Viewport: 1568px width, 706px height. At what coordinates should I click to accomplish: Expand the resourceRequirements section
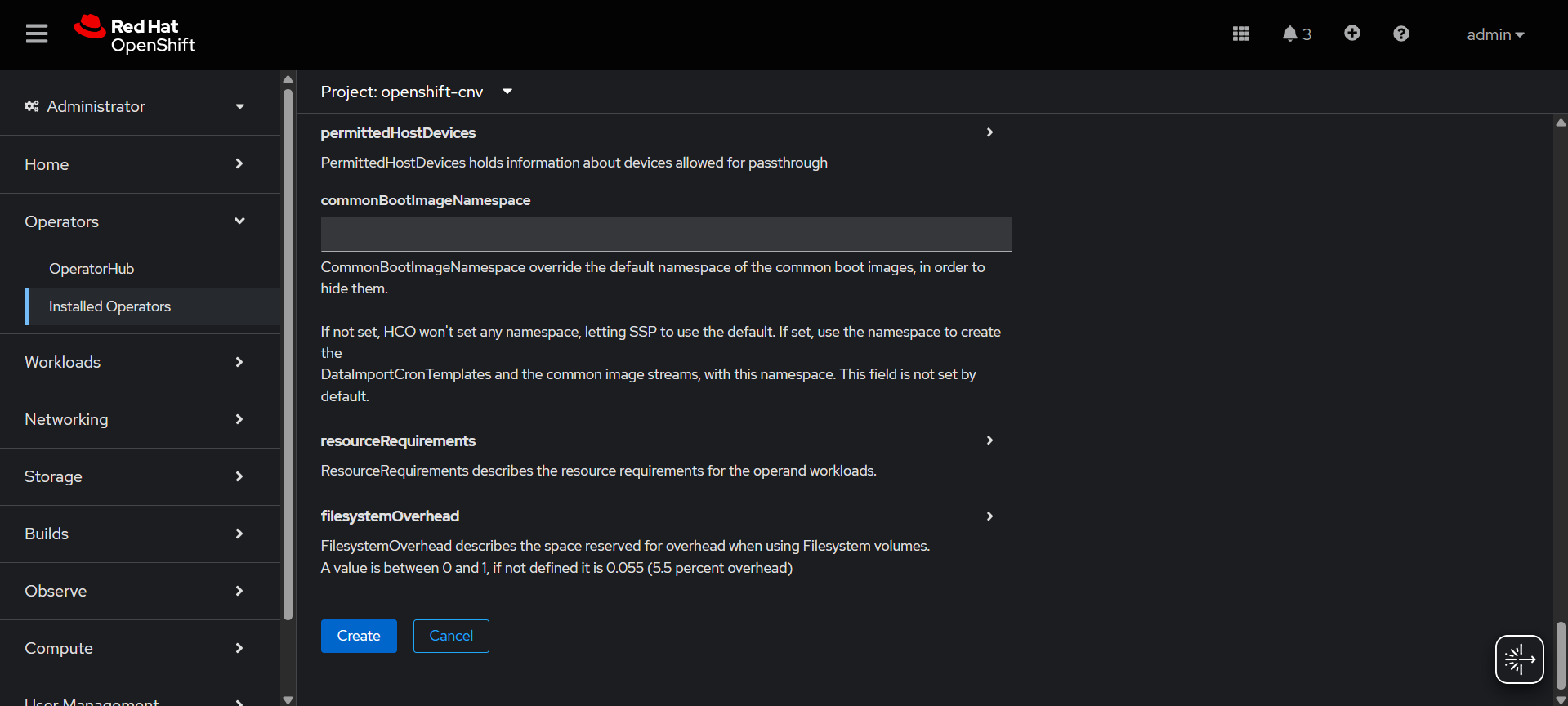coord(989,440)
